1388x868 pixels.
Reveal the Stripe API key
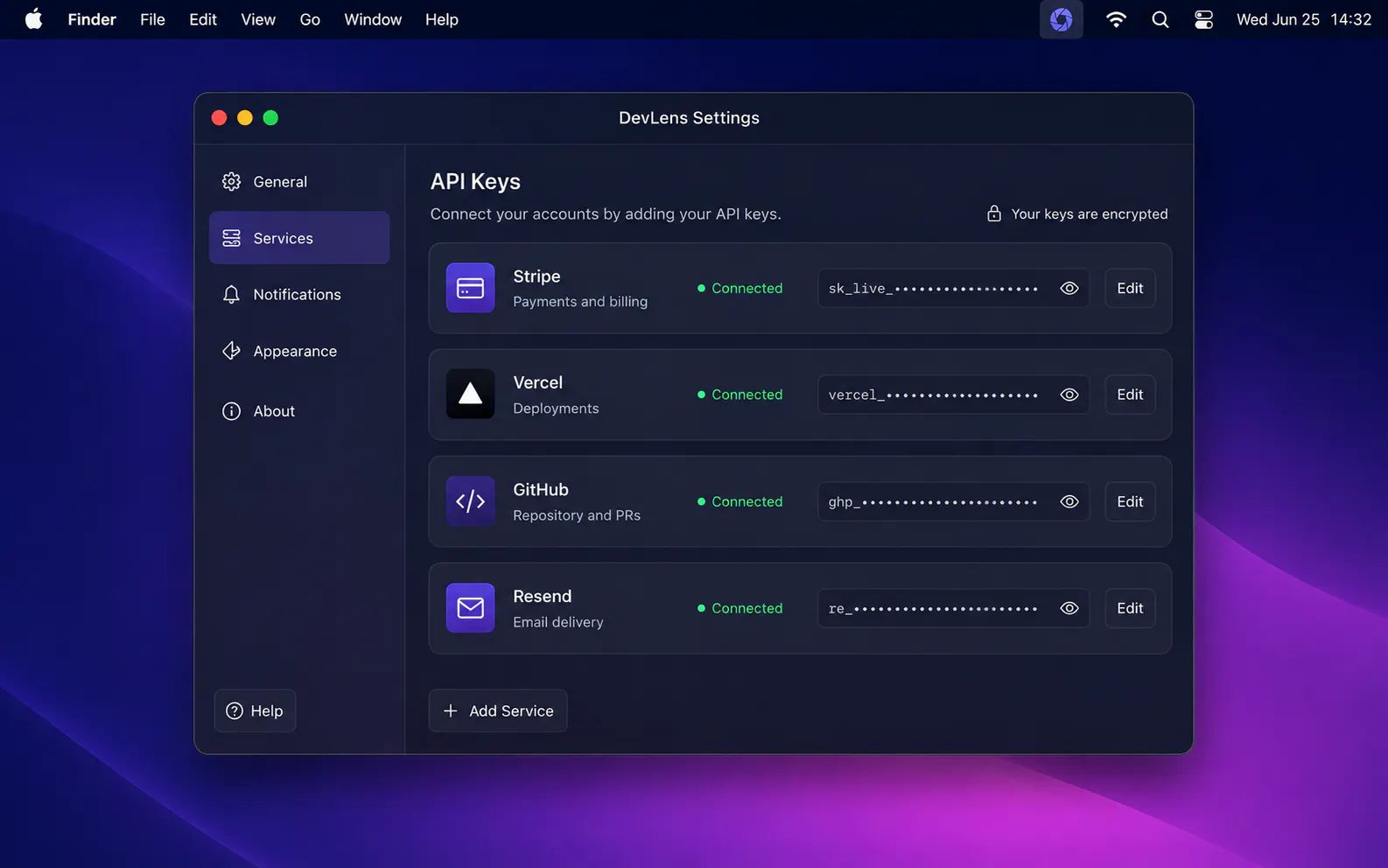click(1069, 288)
